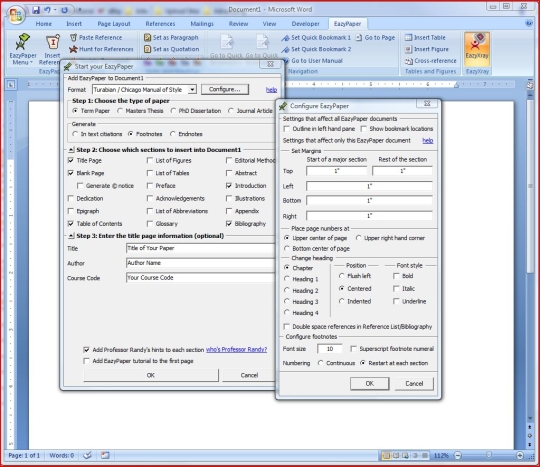Click Set Quick Bookmark 1
The height and width of the screenshot is (467, 540).
[x=316, y=38]
